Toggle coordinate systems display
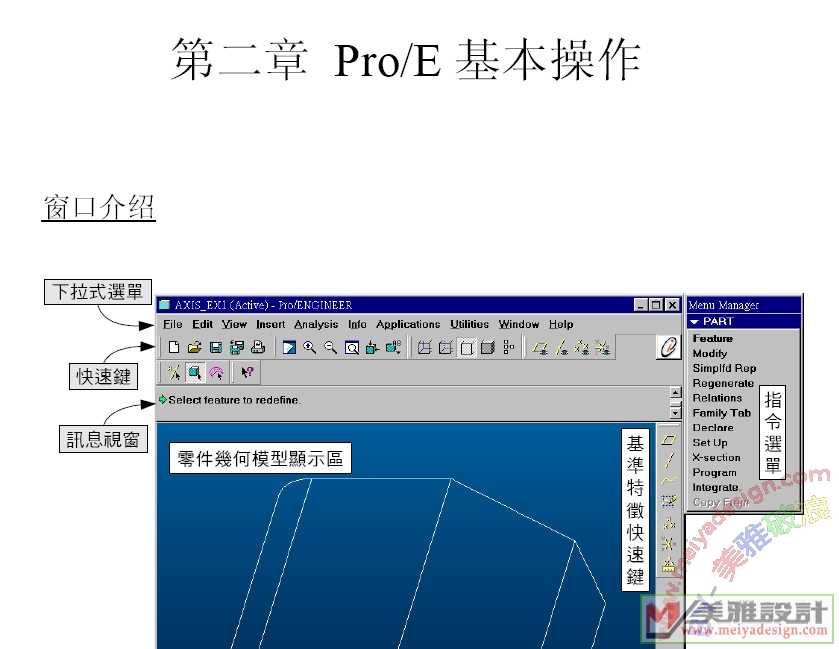The image size is (839, 649). click(602, 348)
